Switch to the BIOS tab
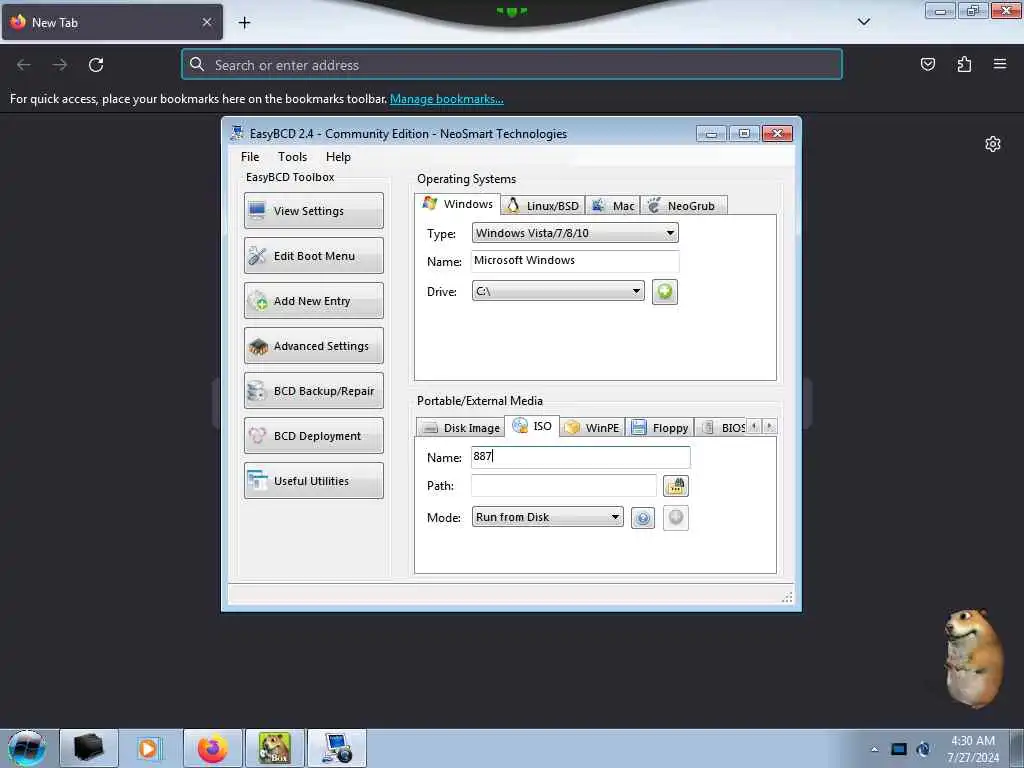This screenshot has width=1024, height=768. coord(721,428)
